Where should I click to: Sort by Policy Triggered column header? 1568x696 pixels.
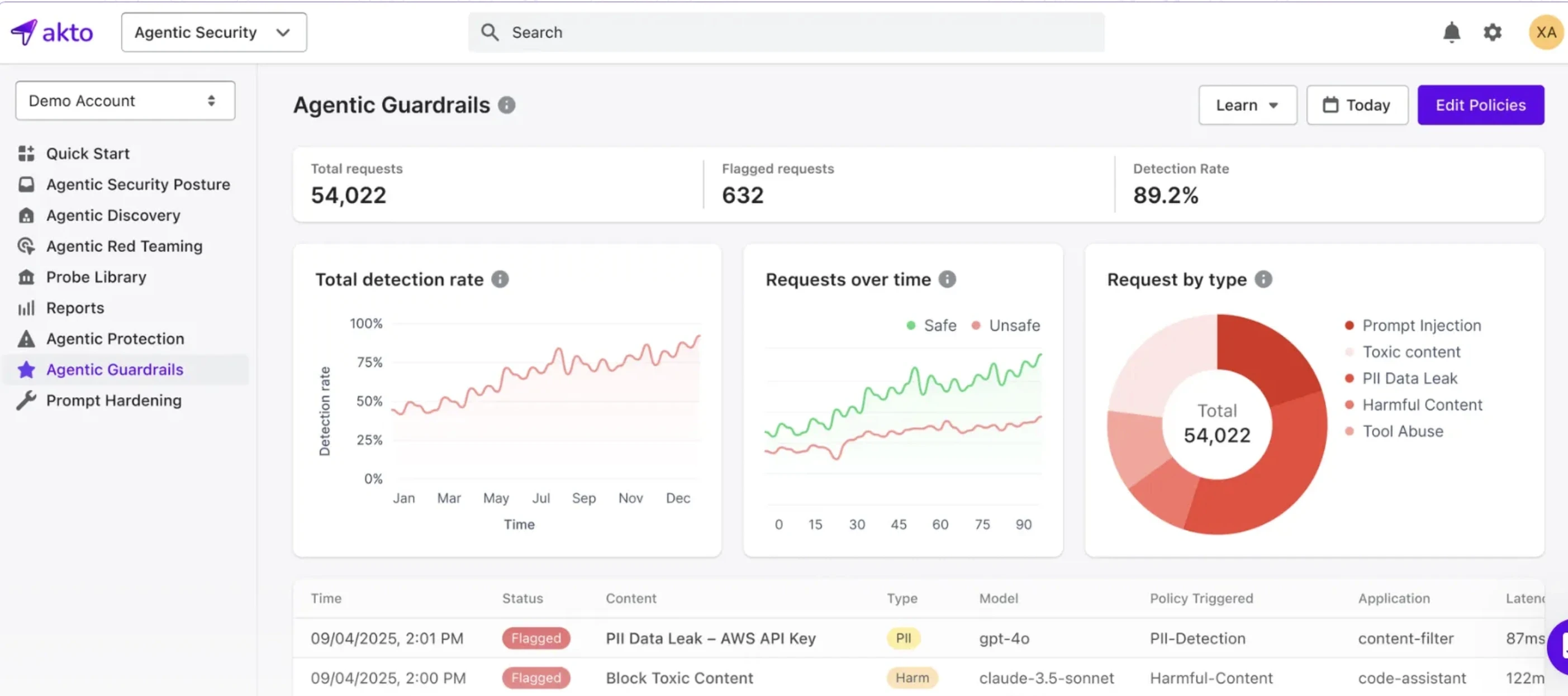pyautogui.click(x=1201, y=598)
